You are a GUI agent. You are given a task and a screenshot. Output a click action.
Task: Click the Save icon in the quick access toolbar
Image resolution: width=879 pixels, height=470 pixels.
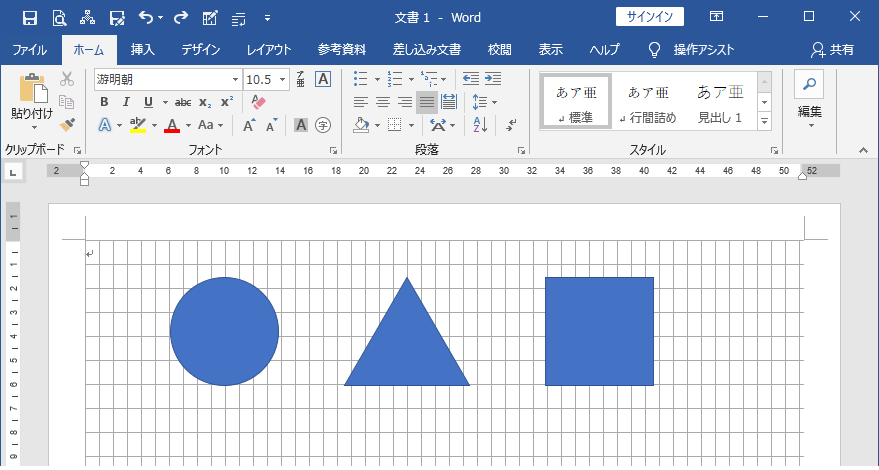(x=30, y=17)
